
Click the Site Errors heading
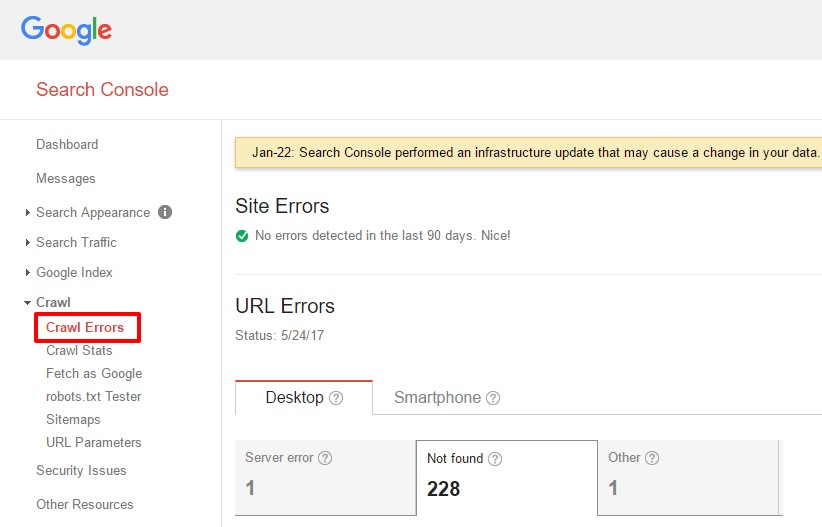click(x=282, y=206)
